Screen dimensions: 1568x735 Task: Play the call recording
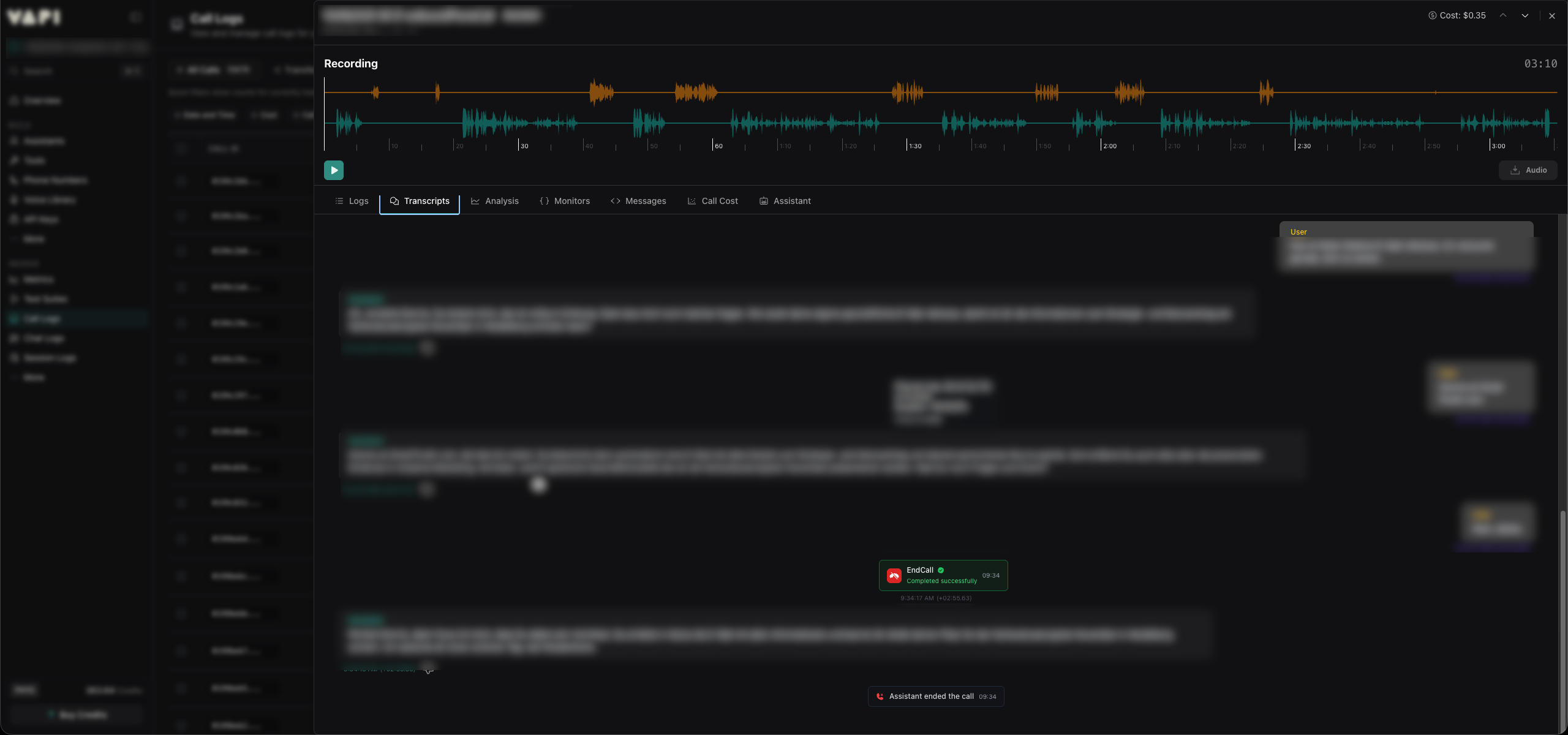(334, 170)
